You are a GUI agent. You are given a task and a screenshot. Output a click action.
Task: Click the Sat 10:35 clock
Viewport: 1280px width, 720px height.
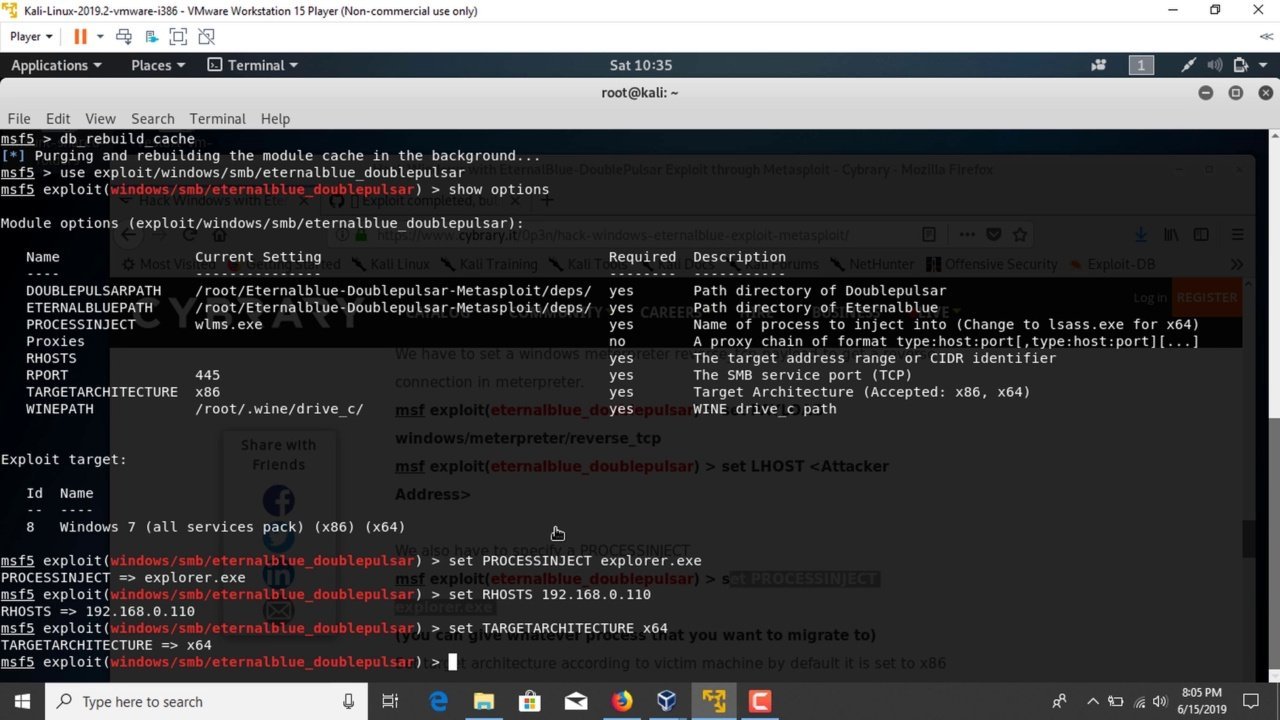(641, 65)
